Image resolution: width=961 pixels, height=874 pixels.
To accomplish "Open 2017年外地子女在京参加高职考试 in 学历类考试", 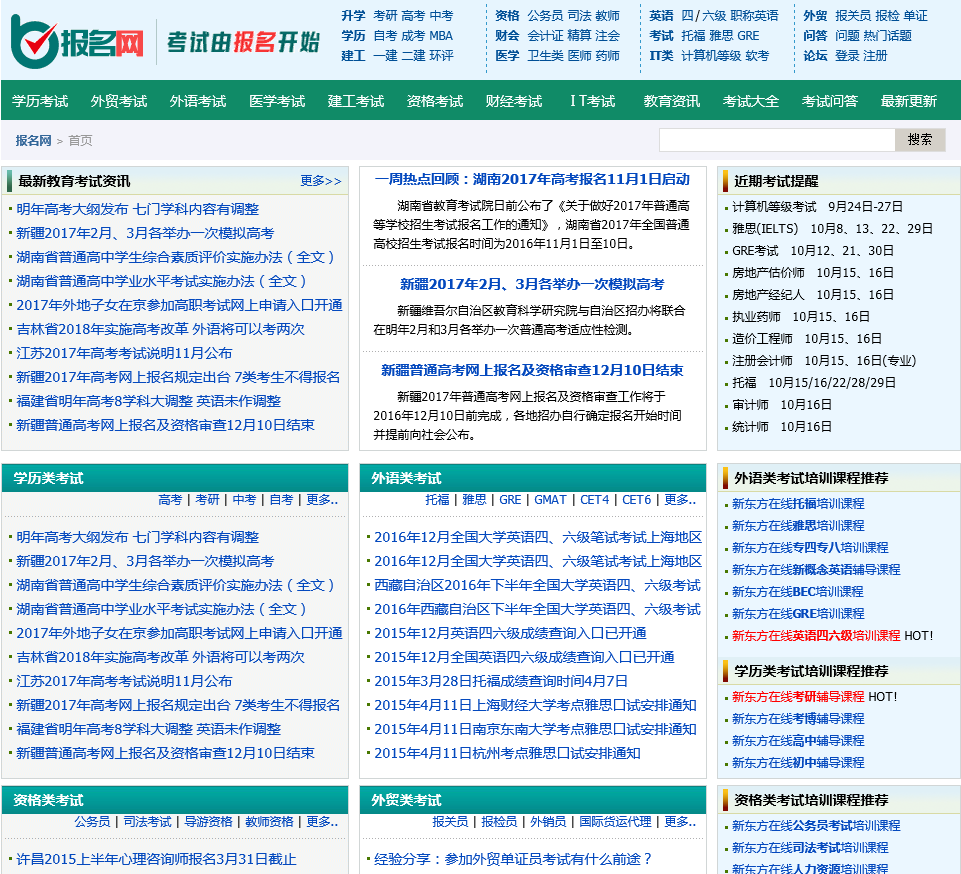I will tap(180, 634).
